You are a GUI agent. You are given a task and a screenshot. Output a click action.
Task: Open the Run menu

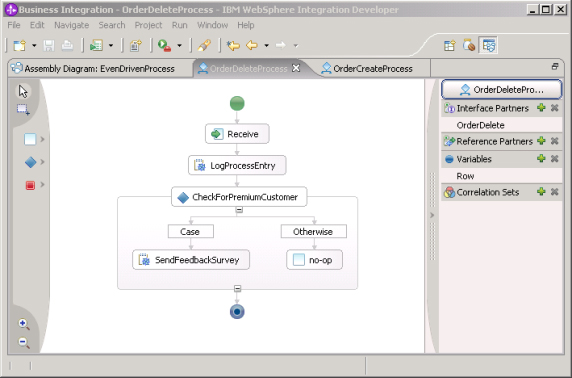click(179, 25)
